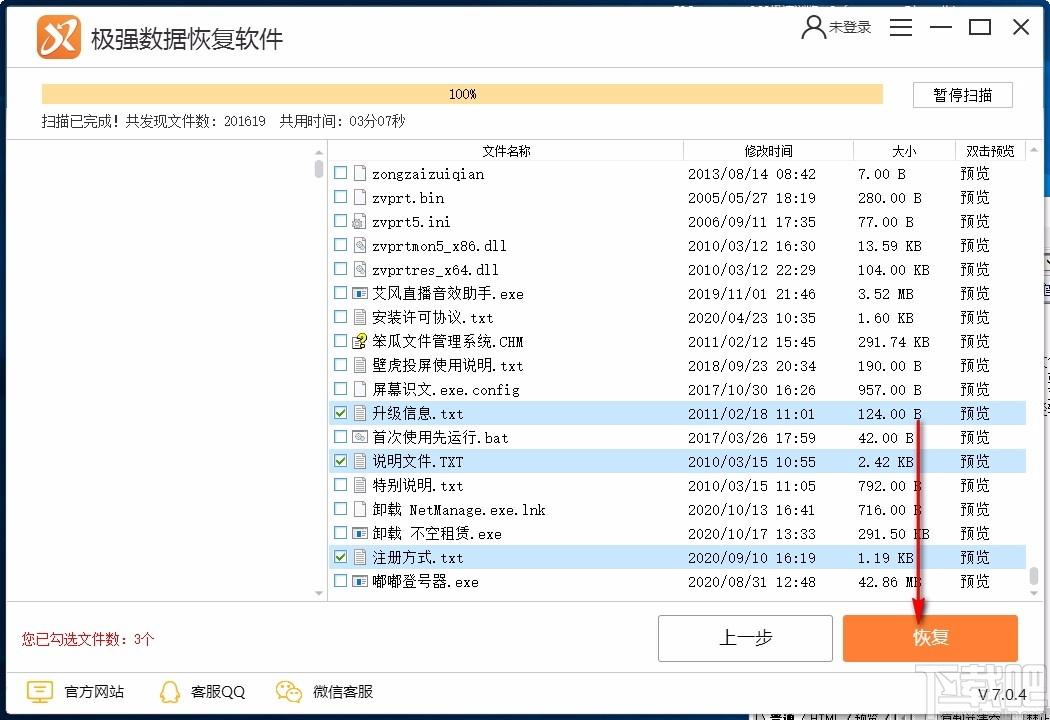Click dll icon of zvprtres_x64.dll
This screenshot has width=1050, height=720.
(360, 270)
